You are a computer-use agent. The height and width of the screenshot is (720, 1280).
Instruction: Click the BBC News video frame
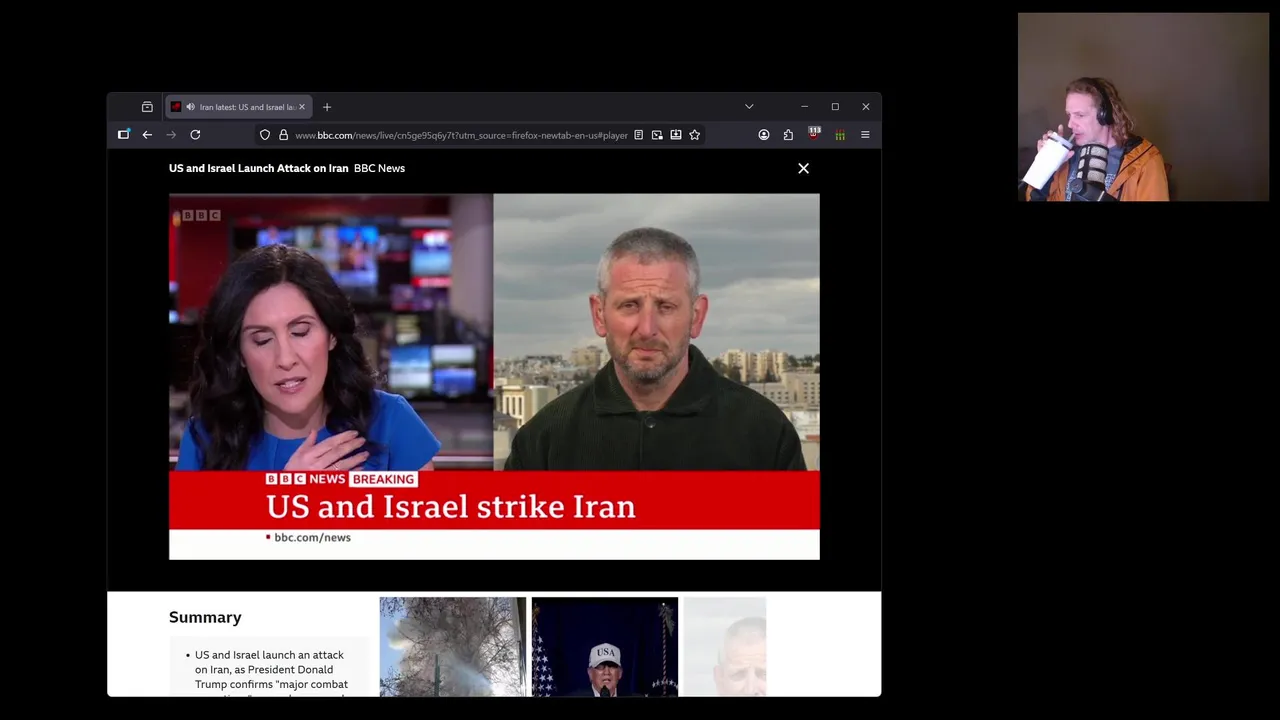494,376
